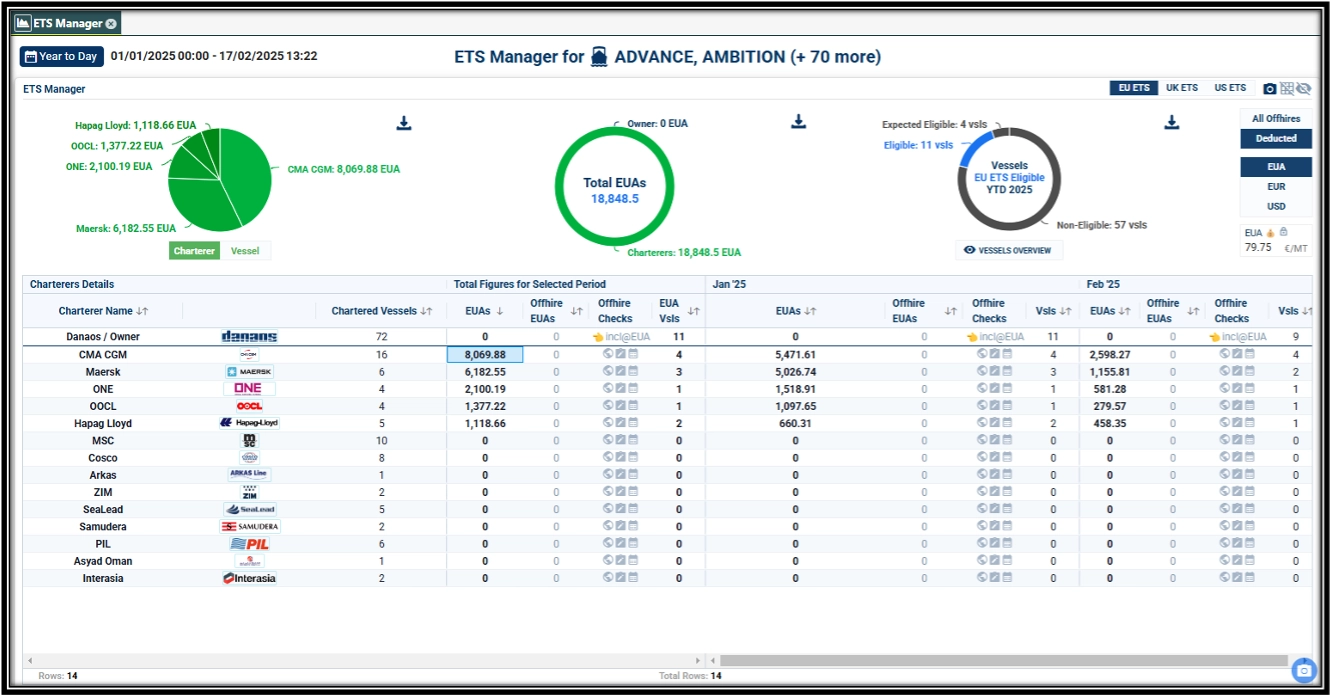
Task: Sort the EUA Vsls column
Action: point(678,311)
